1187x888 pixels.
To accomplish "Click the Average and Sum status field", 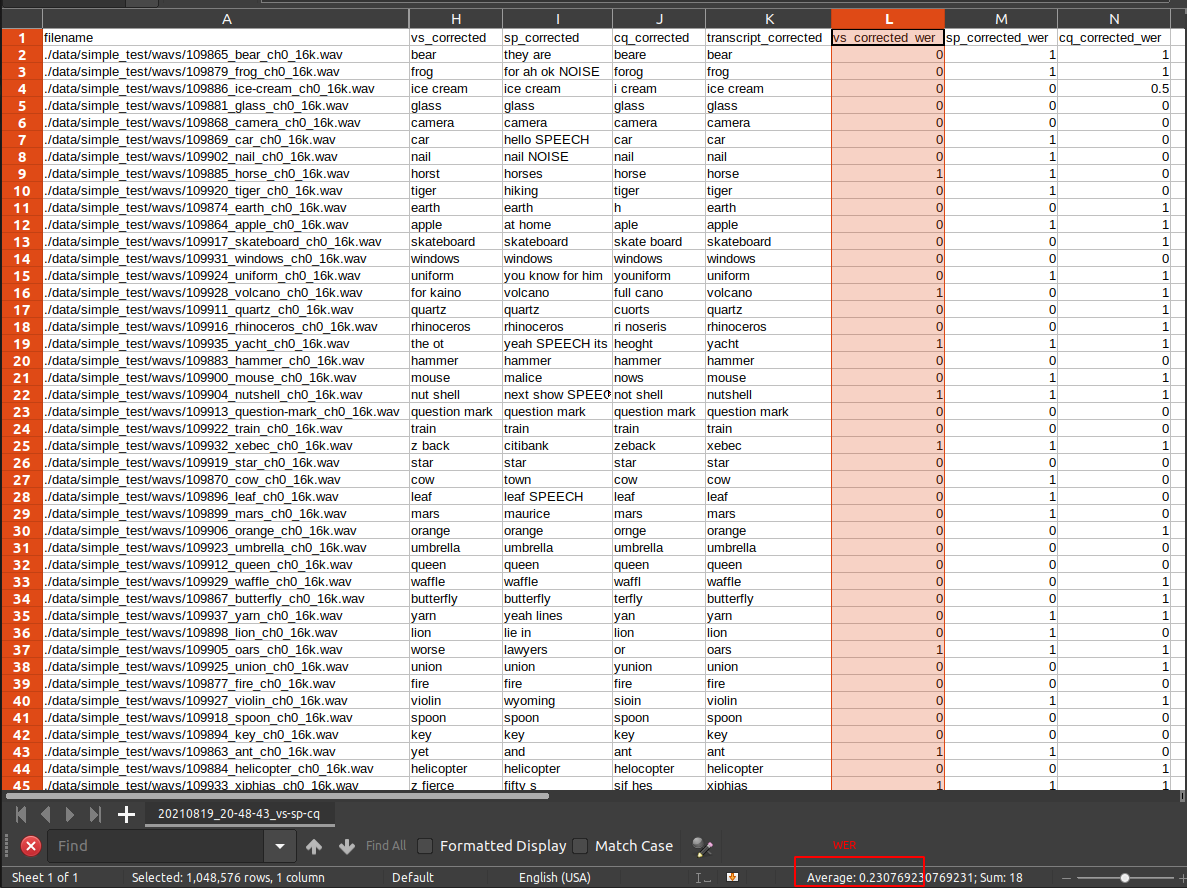I will click(914, 877).
